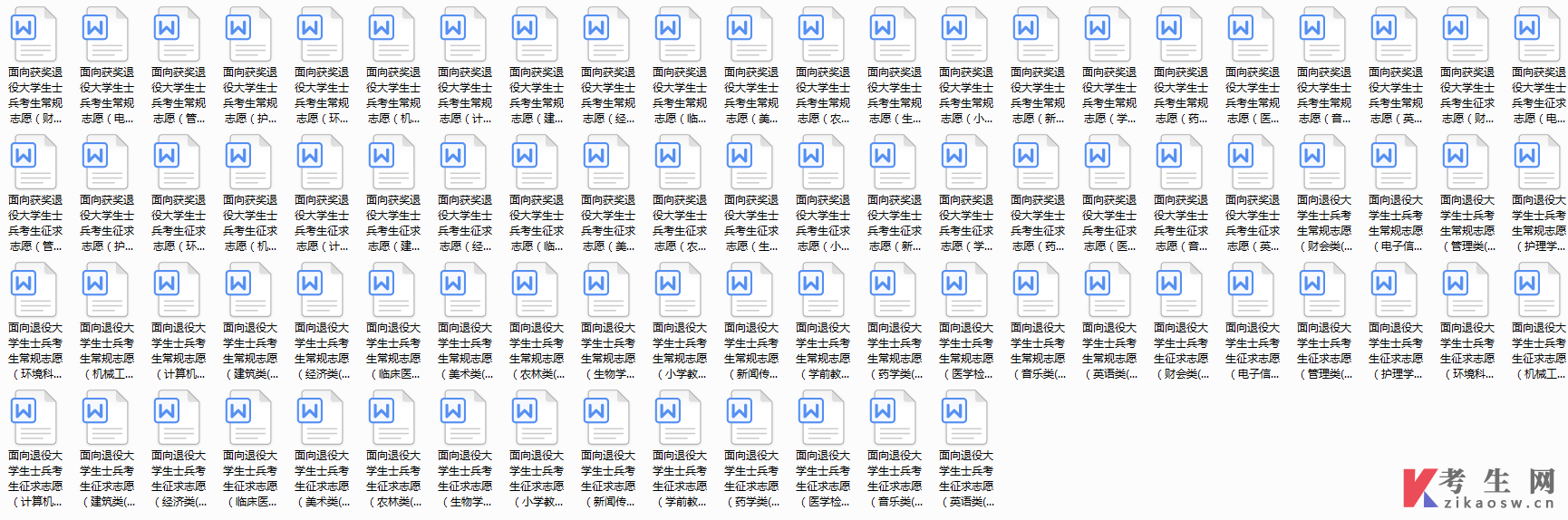Click file name 退役大学生…常规志愿（管理类…
The height and width of the screenshot is (520, 1568).
click(1467, 223)
